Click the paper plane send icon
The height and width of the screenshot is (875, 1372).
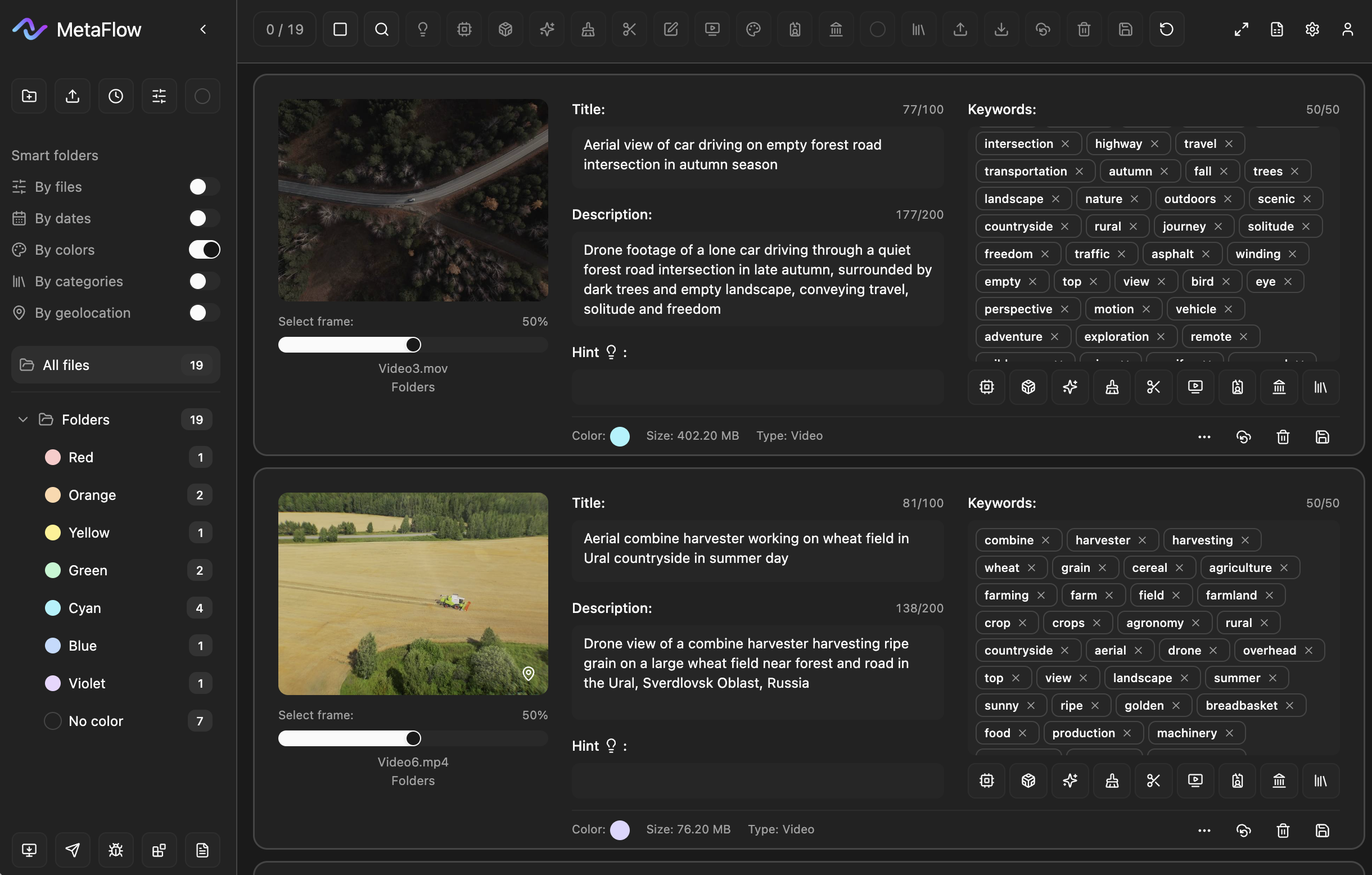[x=73, y=850]
